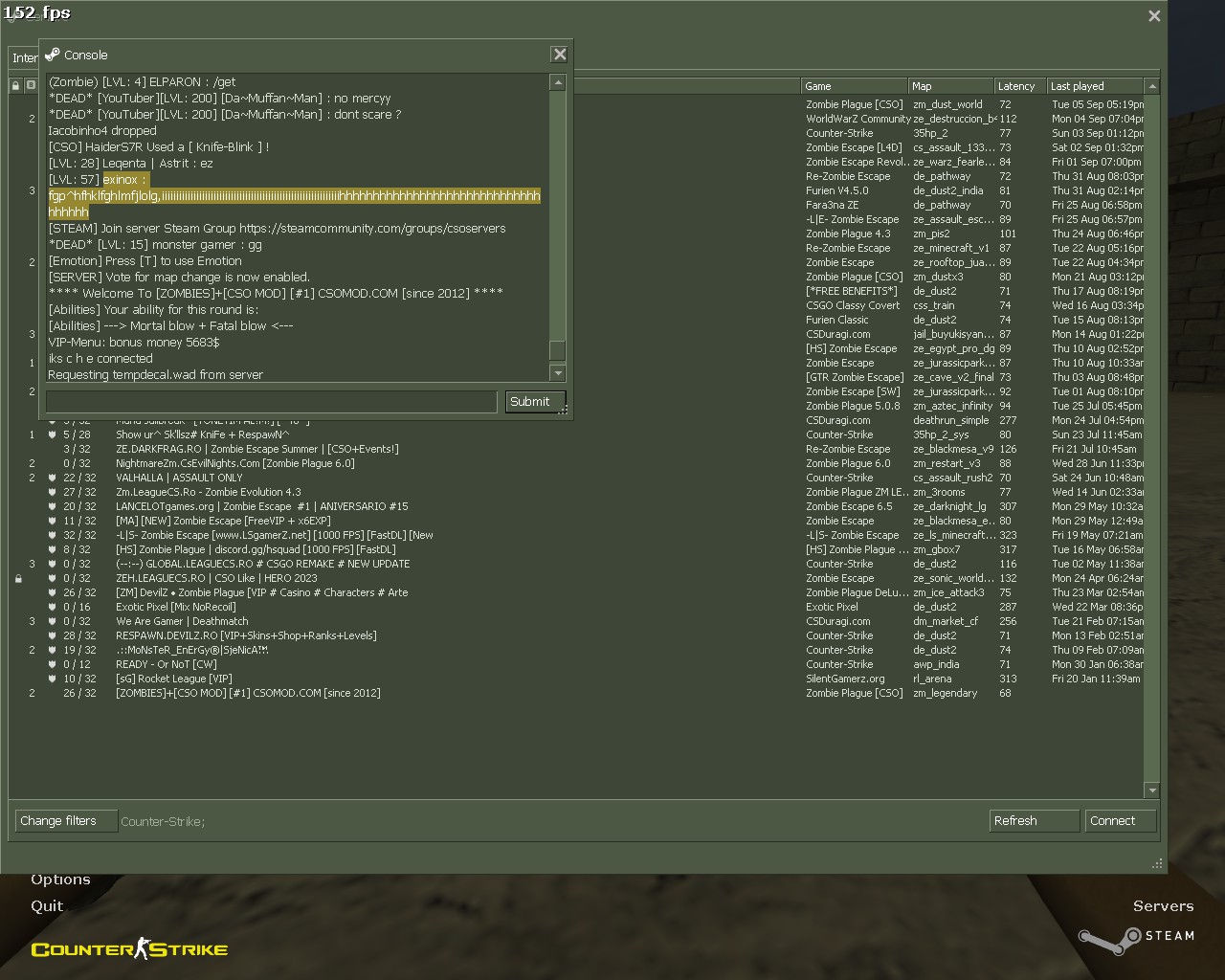Click shield icon on Show ur^ Sk'llsz row
This screenshot has width=1225, height=980.
(54, 434)
